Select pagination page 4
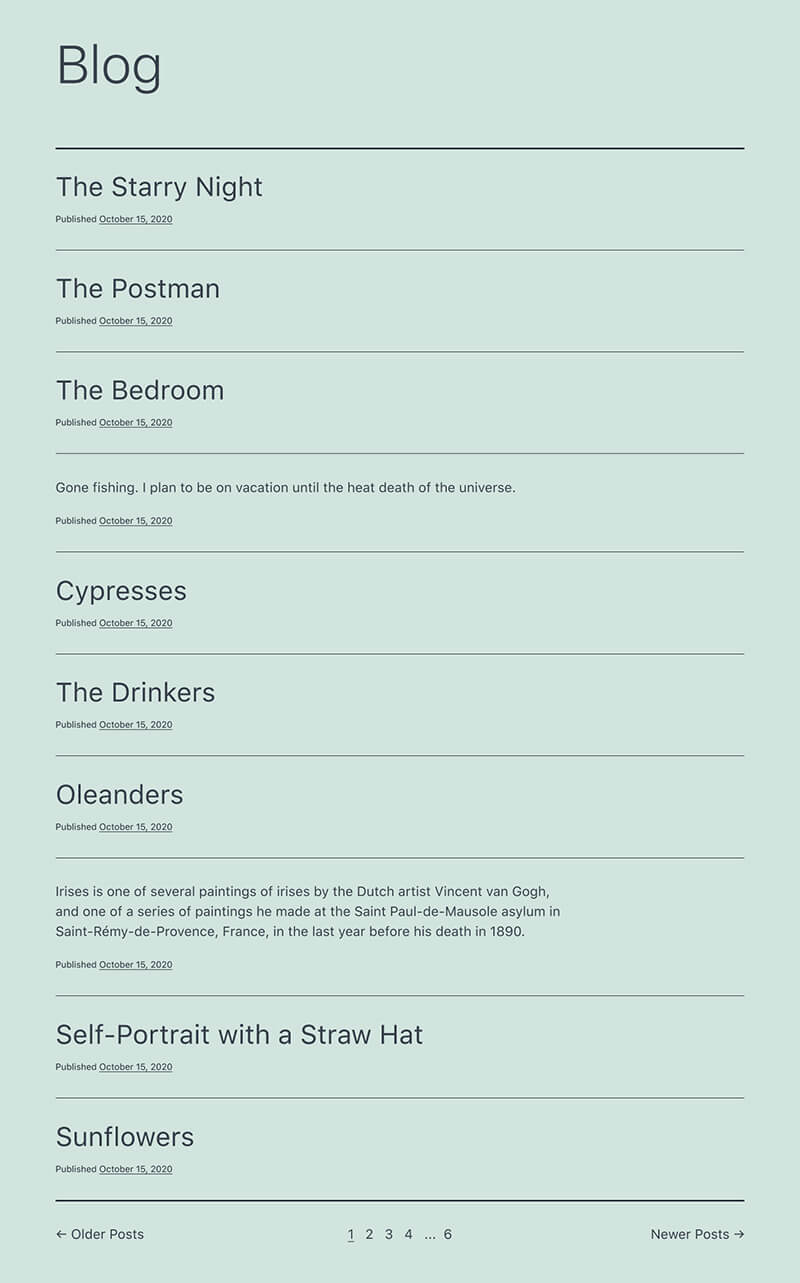Viewport: 800px width, 1283px height. click(408, 1234)
